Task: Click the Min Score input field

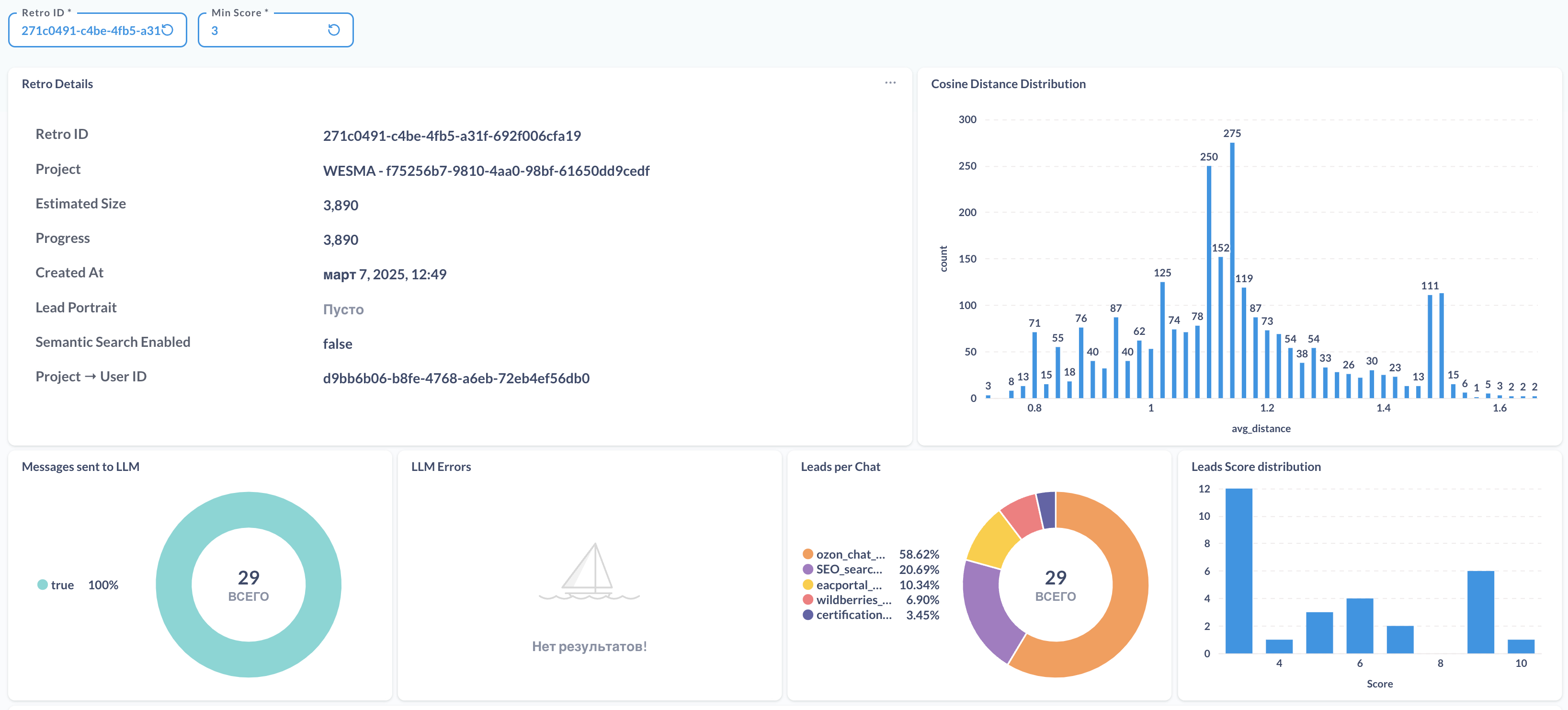Action: (x=265, y=31)
